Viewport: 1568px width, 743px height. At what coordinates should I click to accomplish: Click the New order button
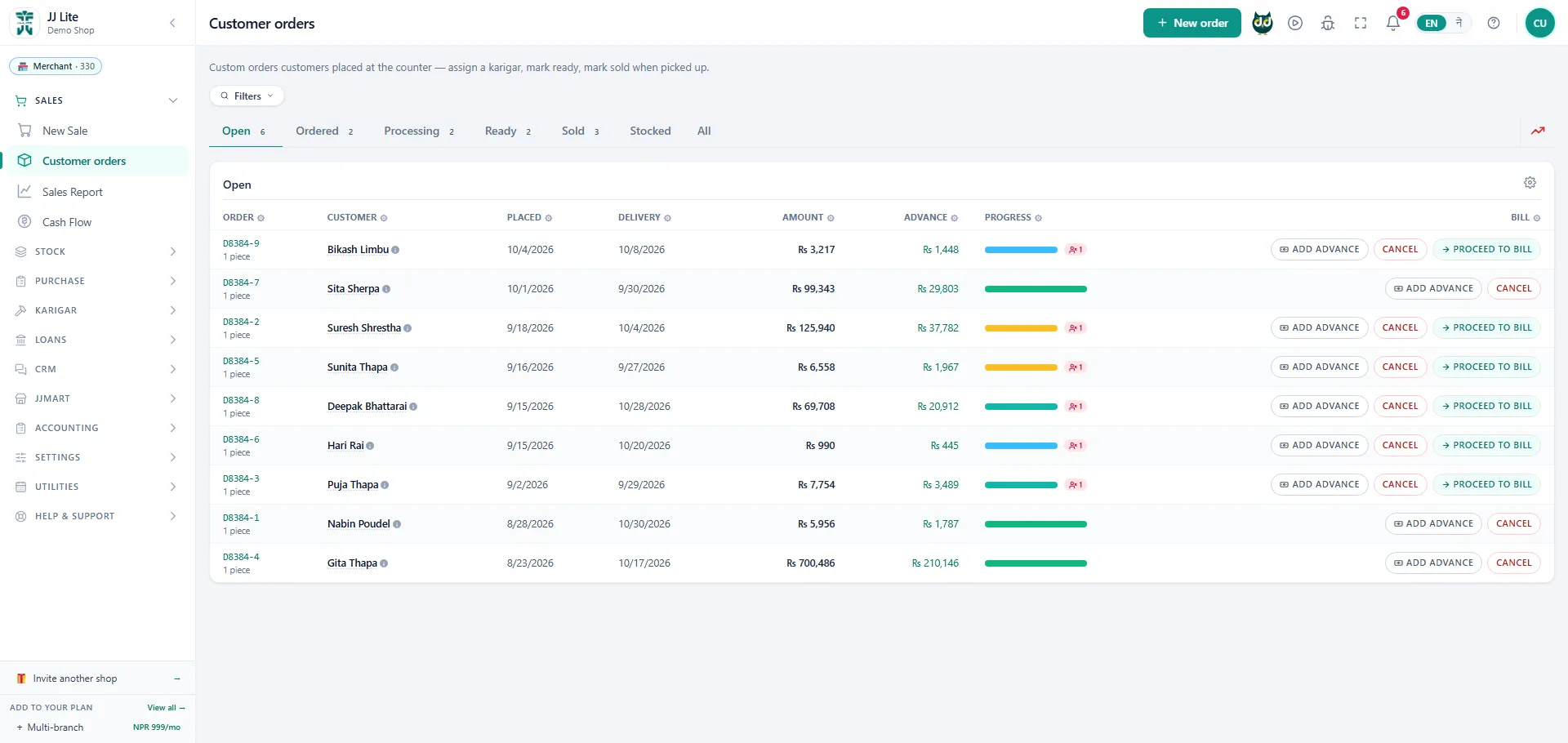tap(1192, 23)
